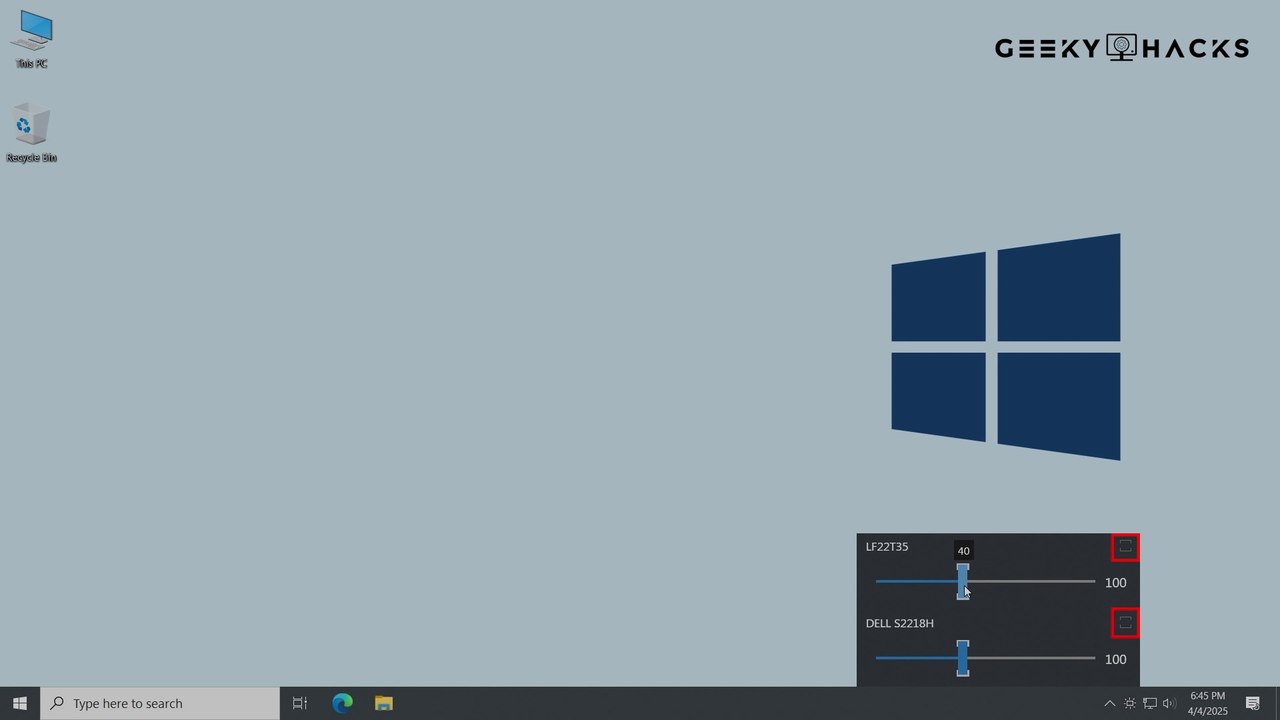The width and height of the screenshot is (1280, 720).
Task: Open the network tray icon
Action: coord(1150,704)
